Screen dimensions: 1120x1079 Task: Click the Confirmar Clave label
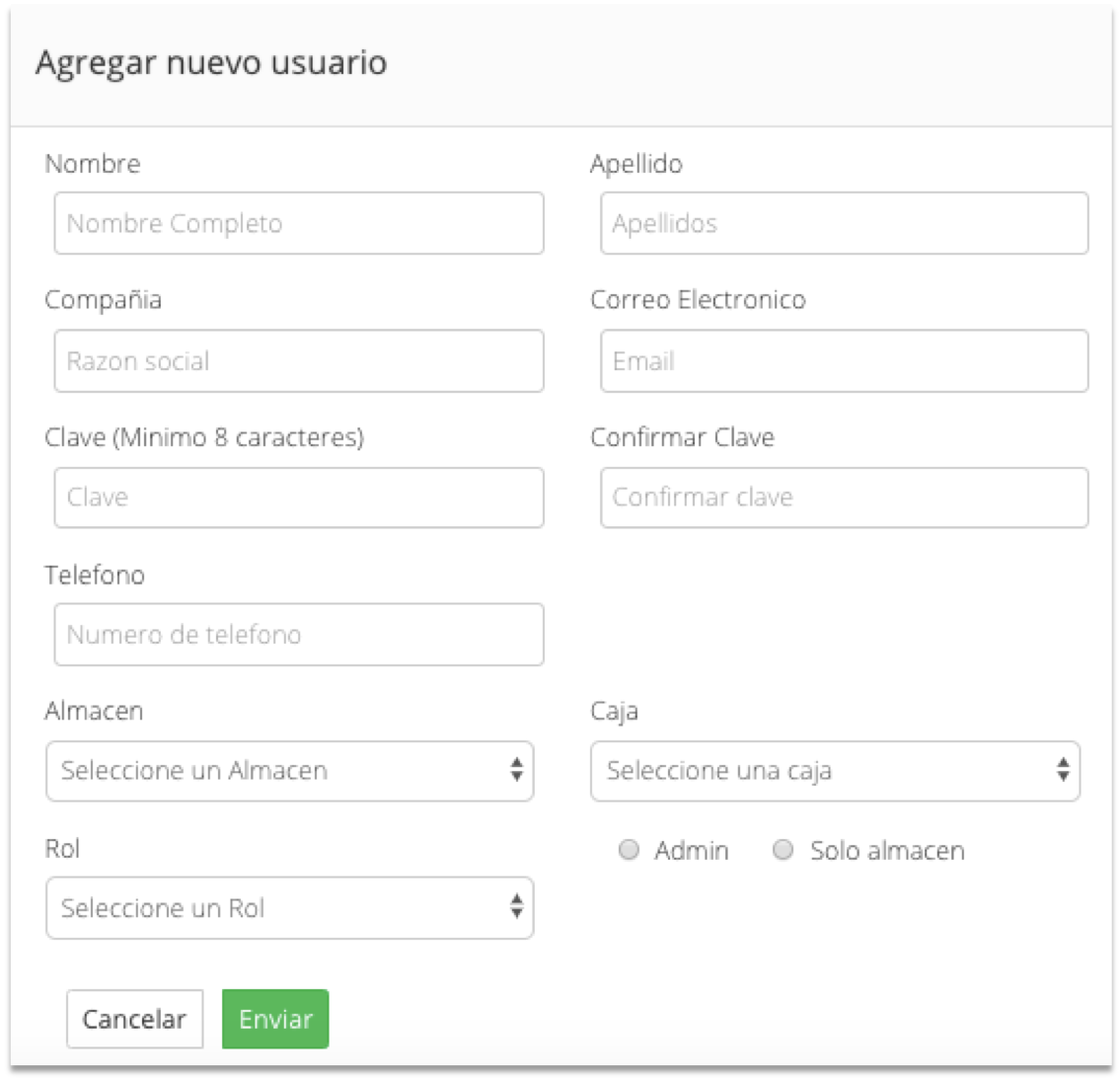[x=682, y=436]
